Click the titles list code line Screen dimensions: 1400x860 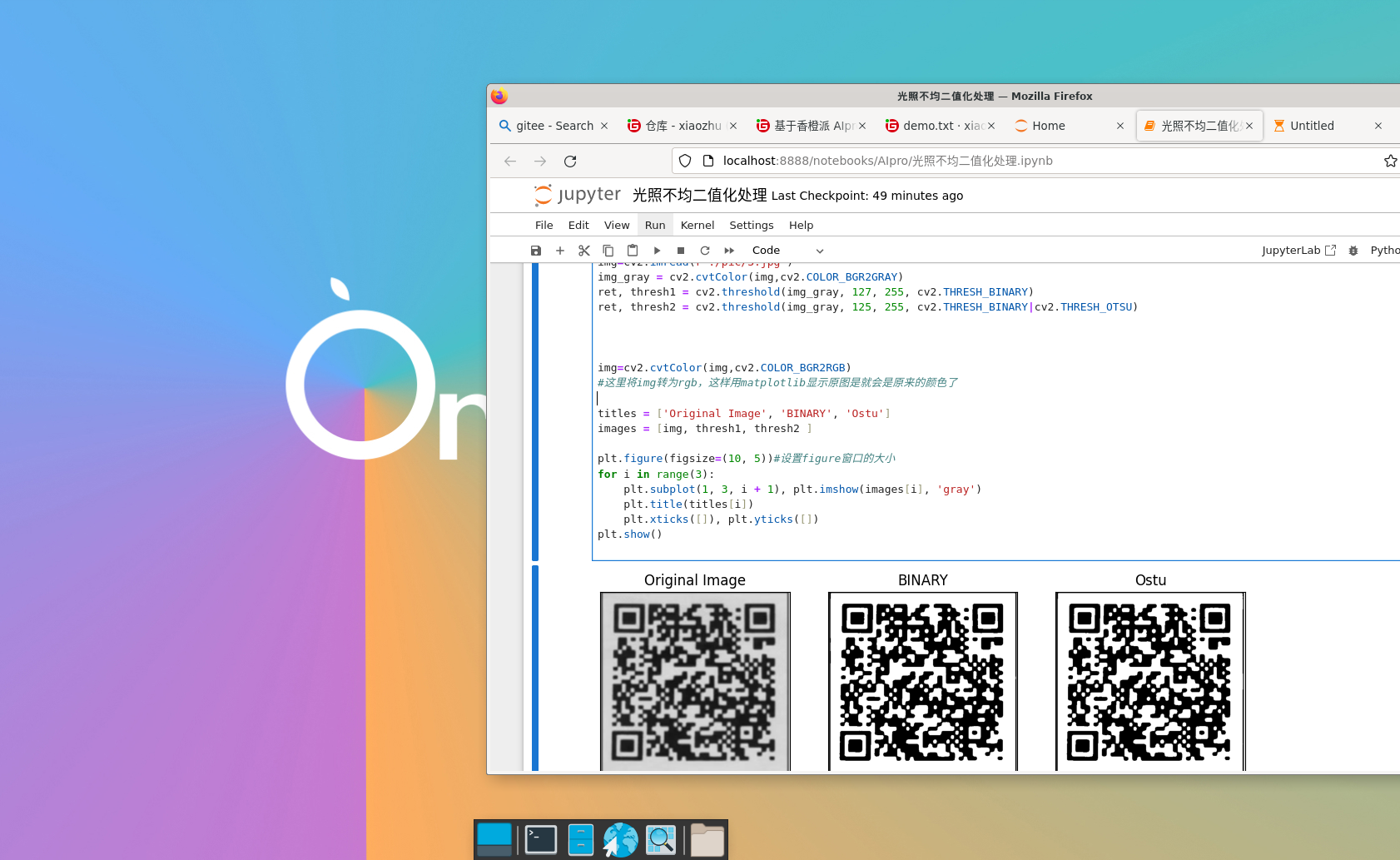pos(744,414)
